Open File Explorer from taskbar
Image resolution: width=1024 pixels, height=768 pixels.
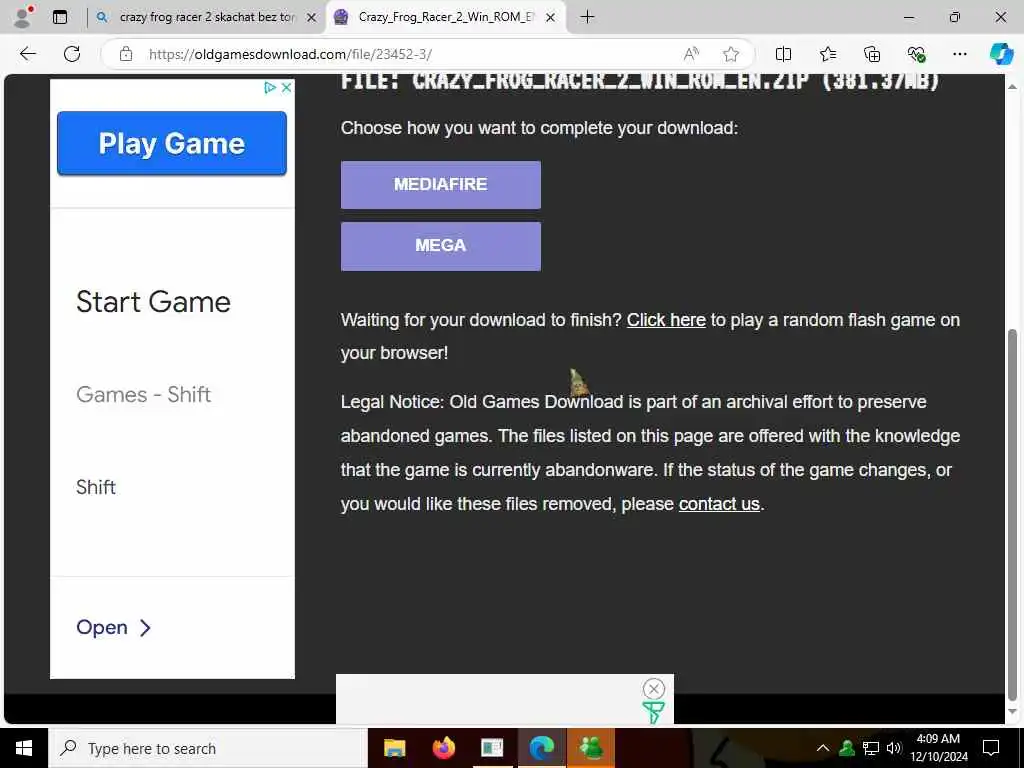tap(394, 748)
